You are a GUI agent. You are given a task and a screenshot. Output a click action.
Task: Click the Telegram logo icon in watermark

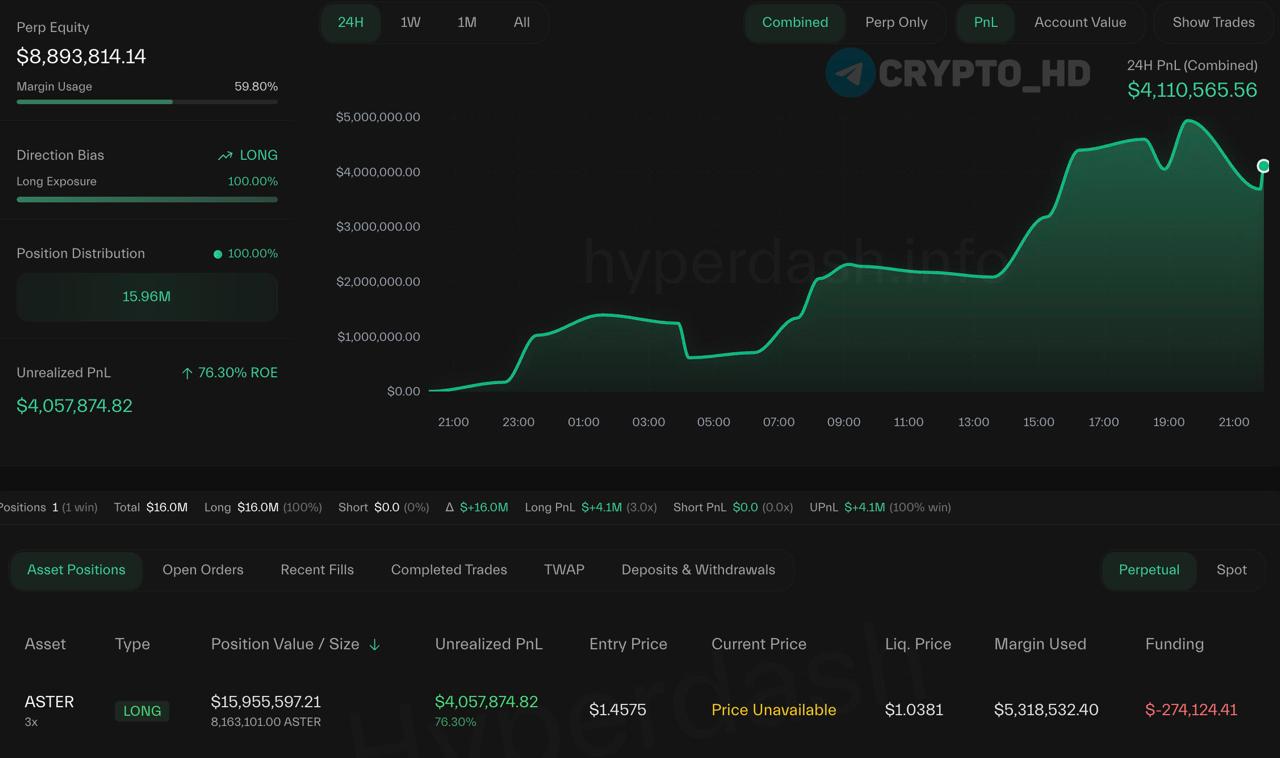[850, 73]
